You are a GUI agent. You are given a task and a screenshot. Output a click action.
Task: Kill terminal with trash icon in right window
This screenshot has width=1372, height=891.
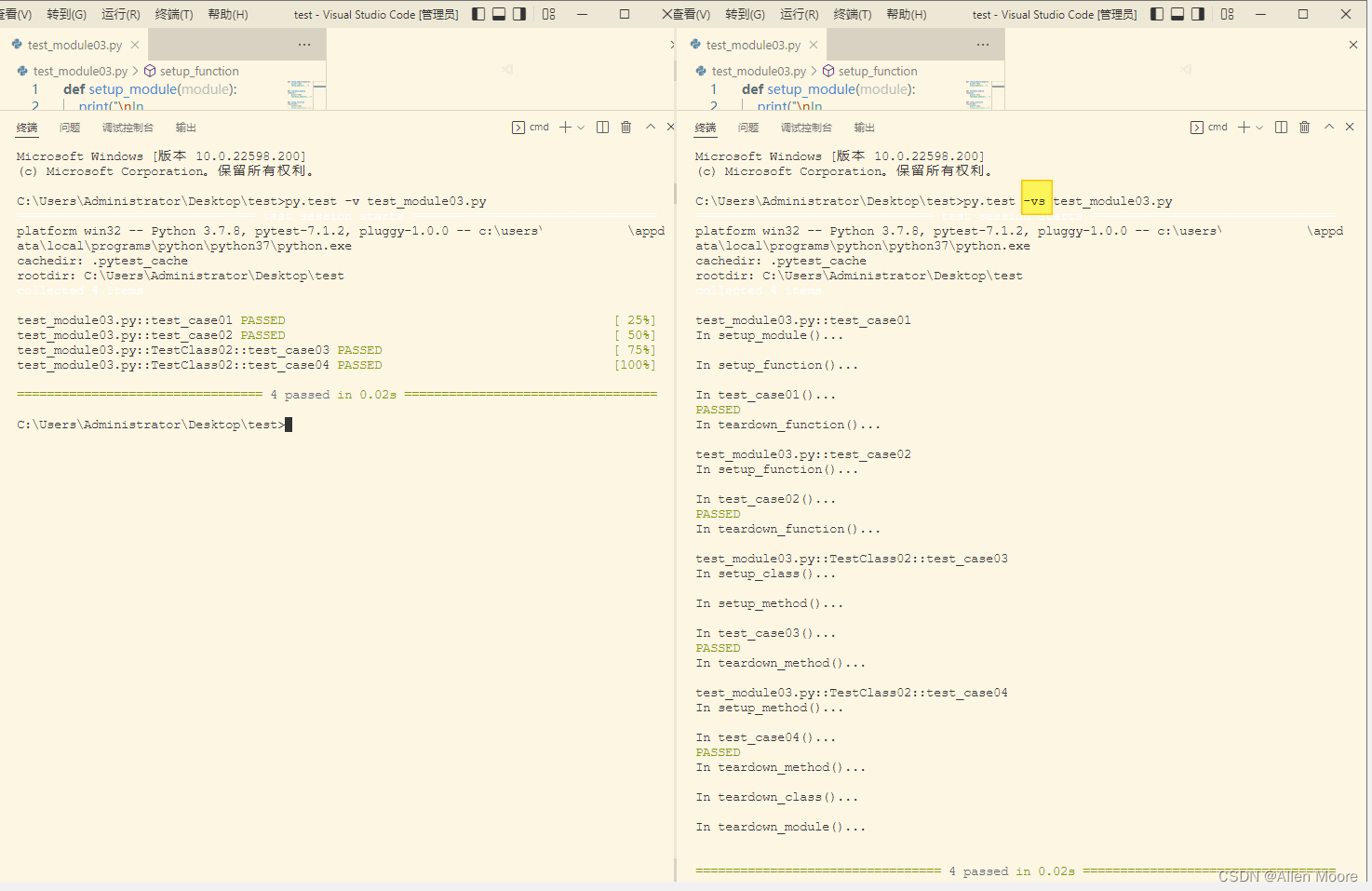(x=1304, y=128)
